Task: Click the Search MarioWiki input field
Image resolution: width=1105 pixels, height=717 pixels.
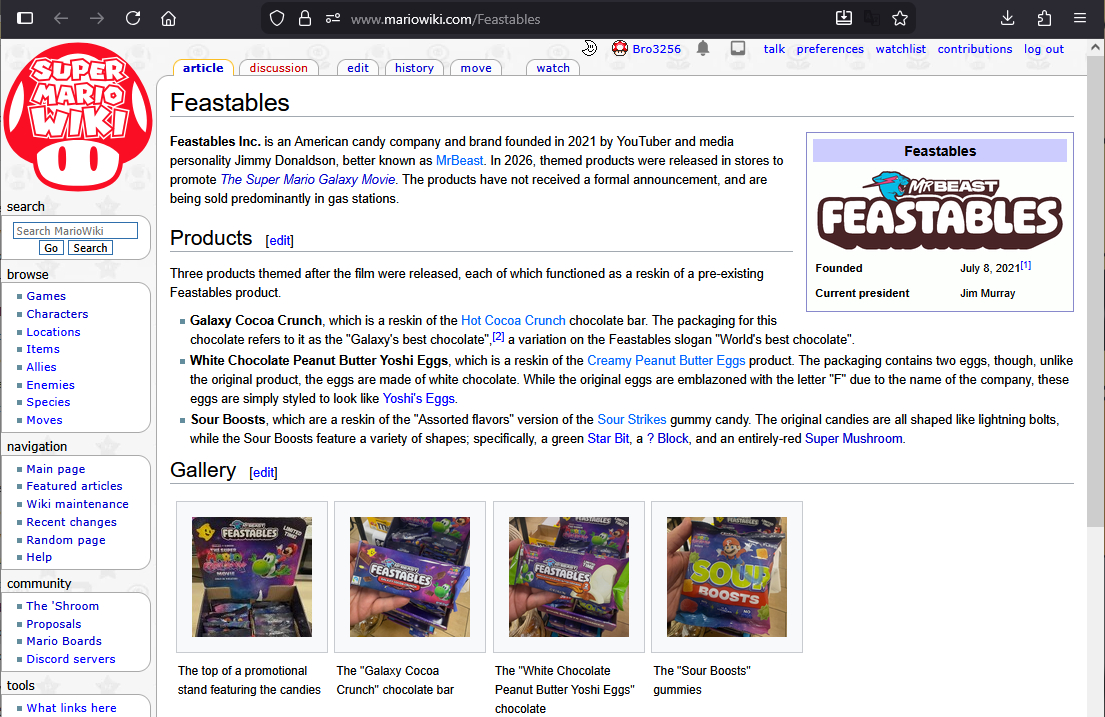Action: pyautogui.click(x=75, y=231)
